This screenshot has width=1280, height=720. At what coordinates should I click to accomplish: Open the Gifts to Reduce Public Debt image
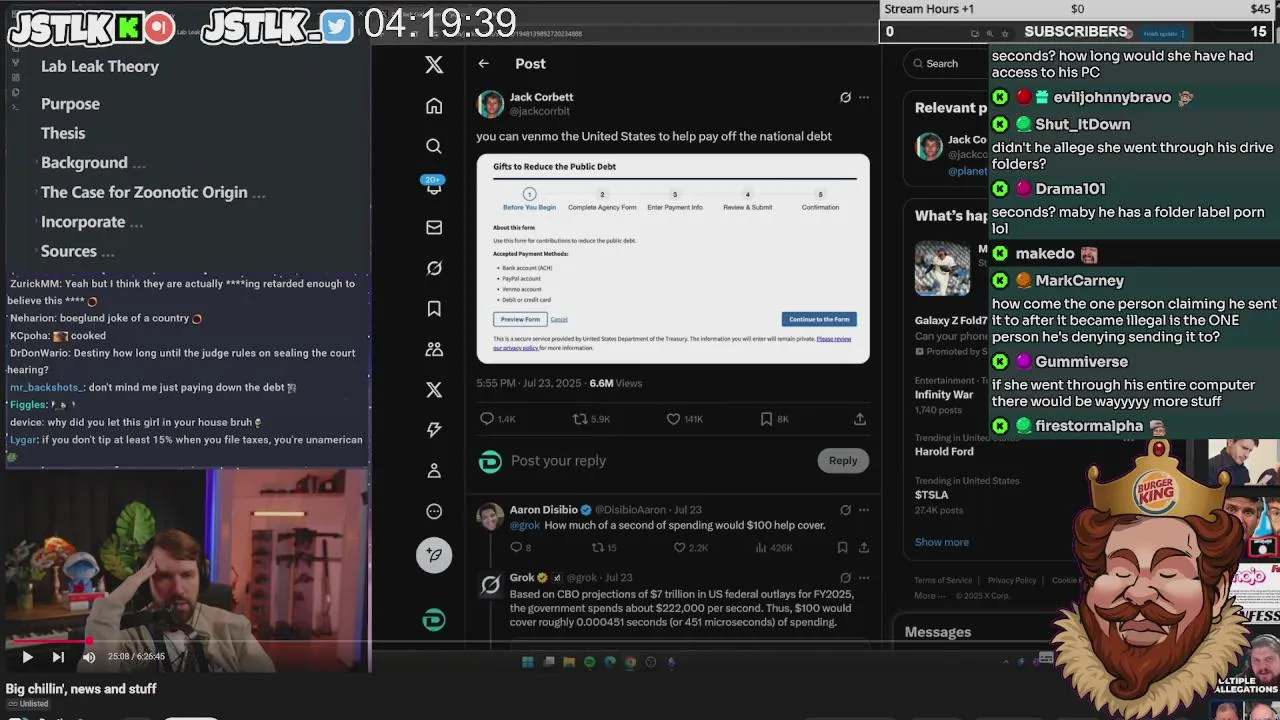click(x=673, y=258)
